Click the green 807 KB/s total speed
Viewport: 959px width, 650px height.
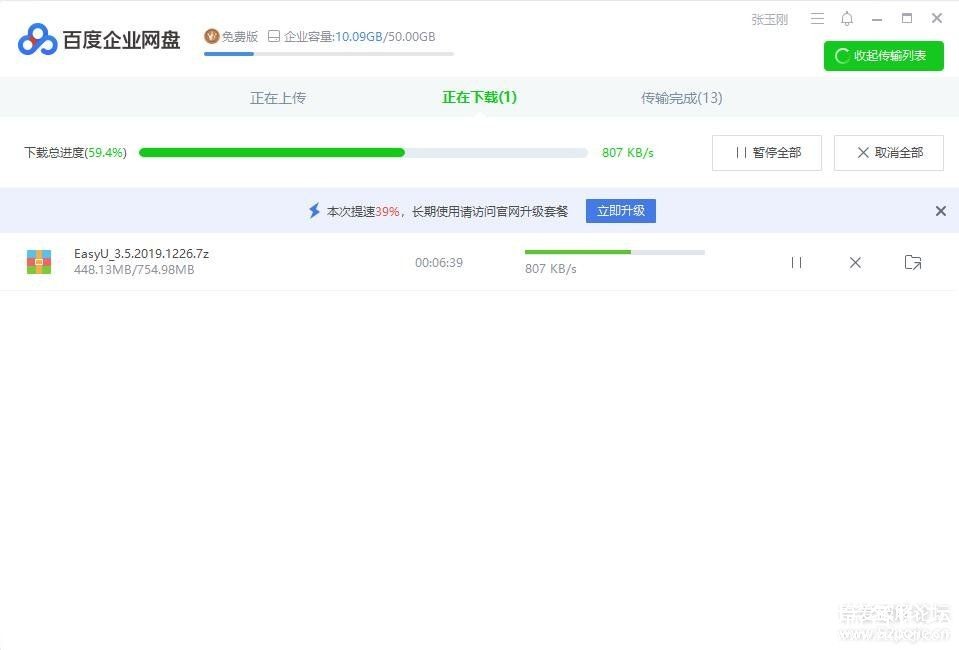click(628, 153)
